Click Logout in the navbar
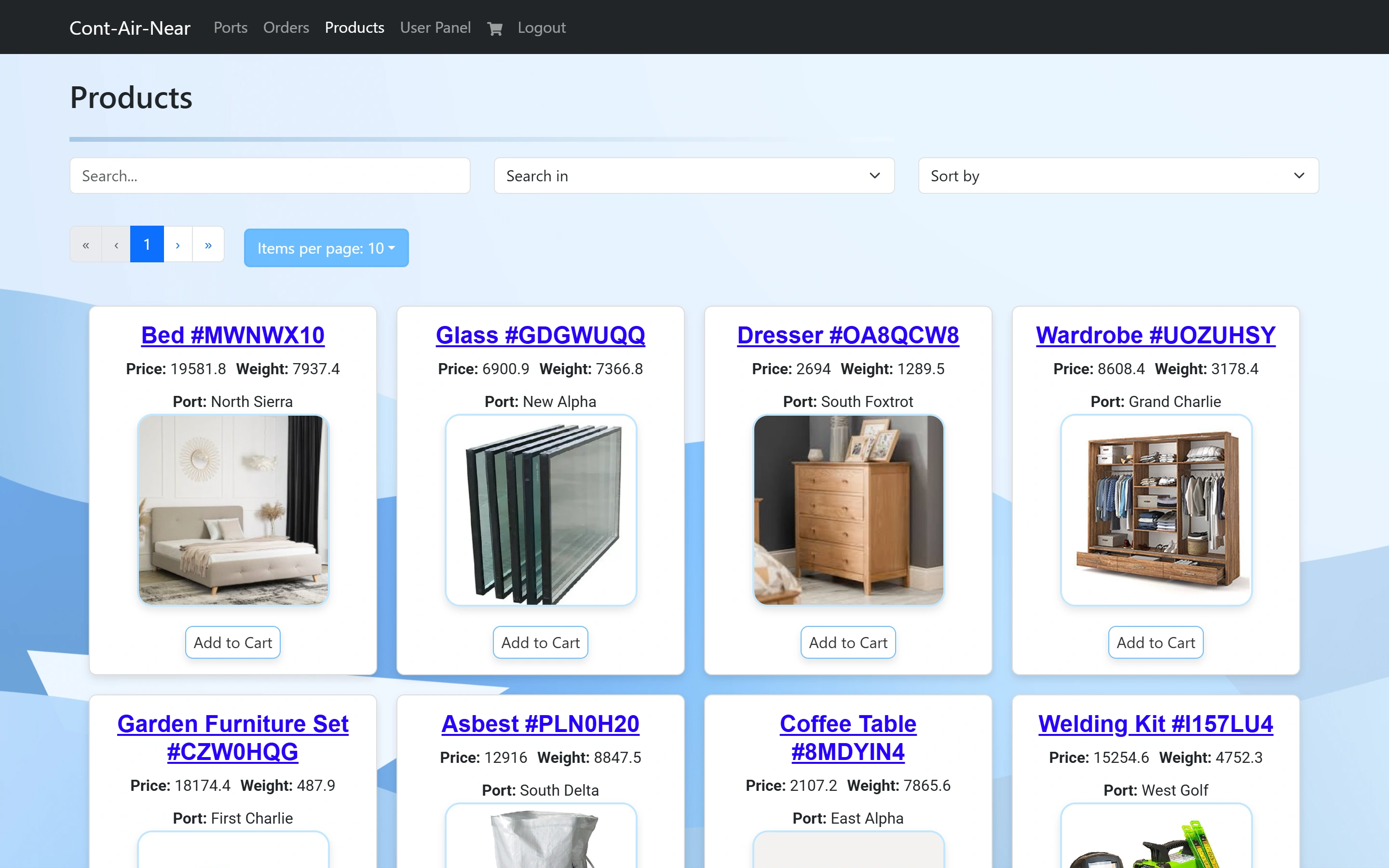Image resolution: width=1389 pixels, height=868 pixels. (541, 27)
